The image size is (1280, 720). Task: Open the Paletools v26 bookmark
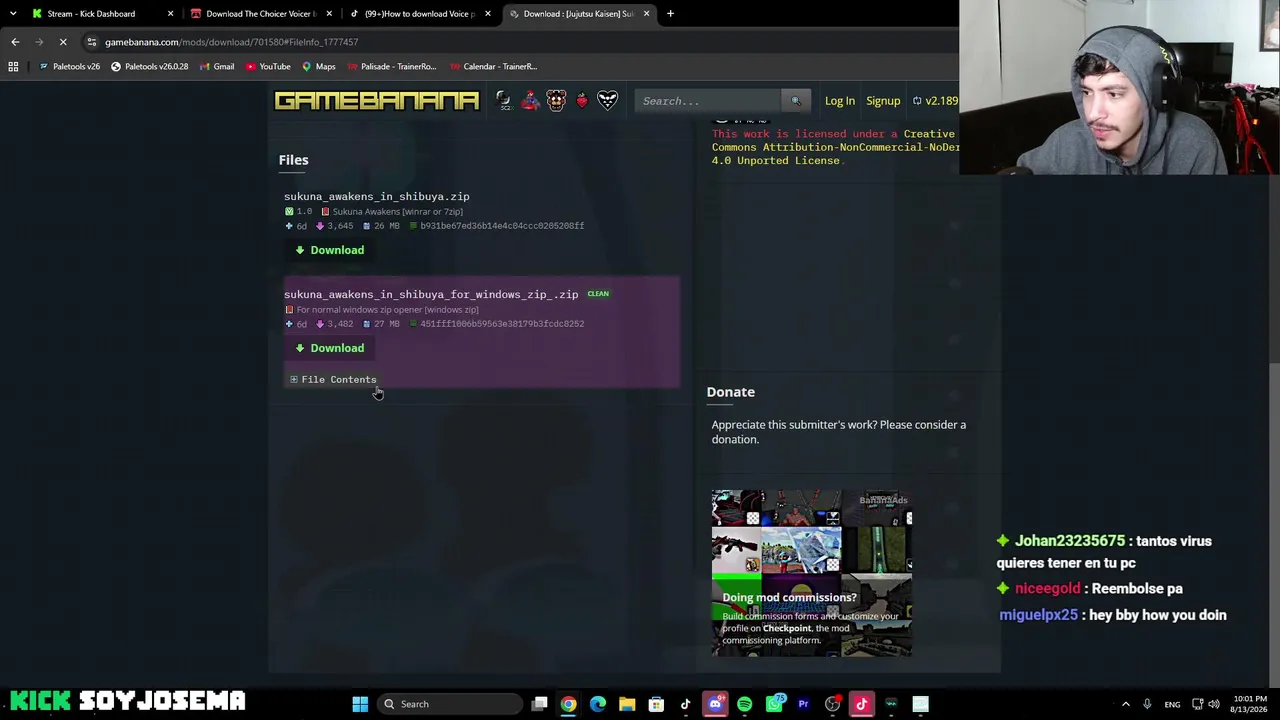point(69,67)
